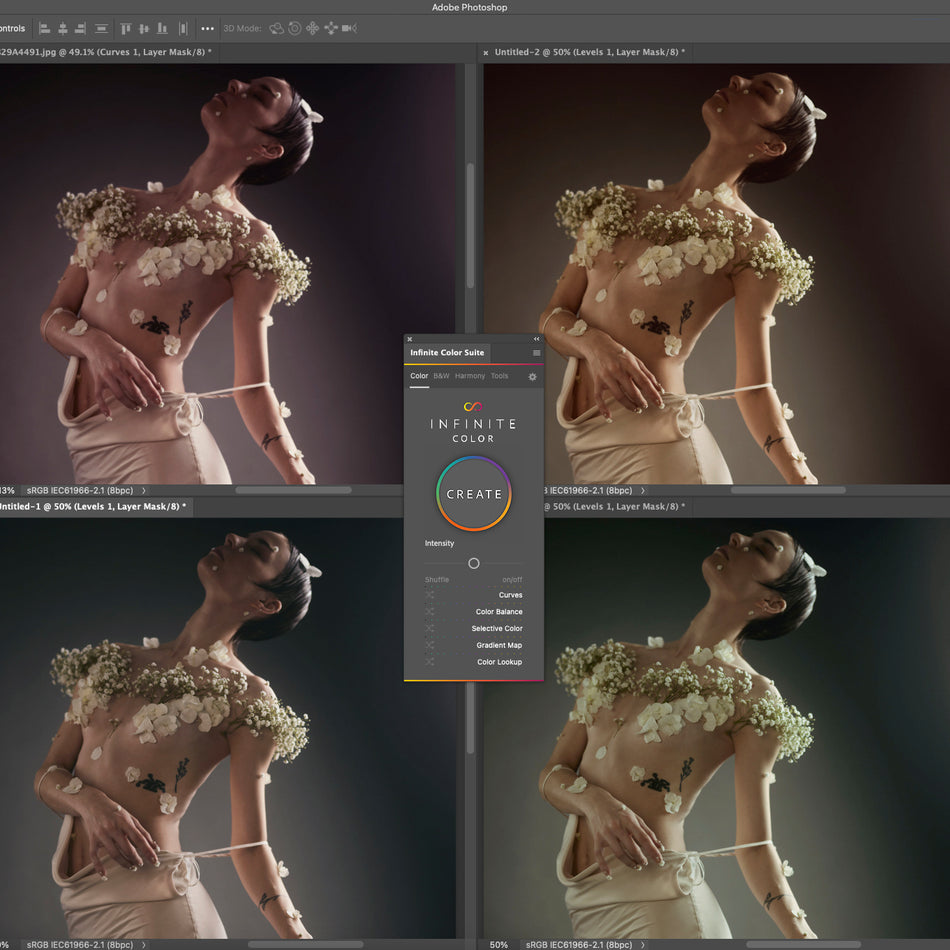Select the align horizontal centers icon
Image resolution: width=950 pixels, height=950 pixels.
click(x=61, y=28)
